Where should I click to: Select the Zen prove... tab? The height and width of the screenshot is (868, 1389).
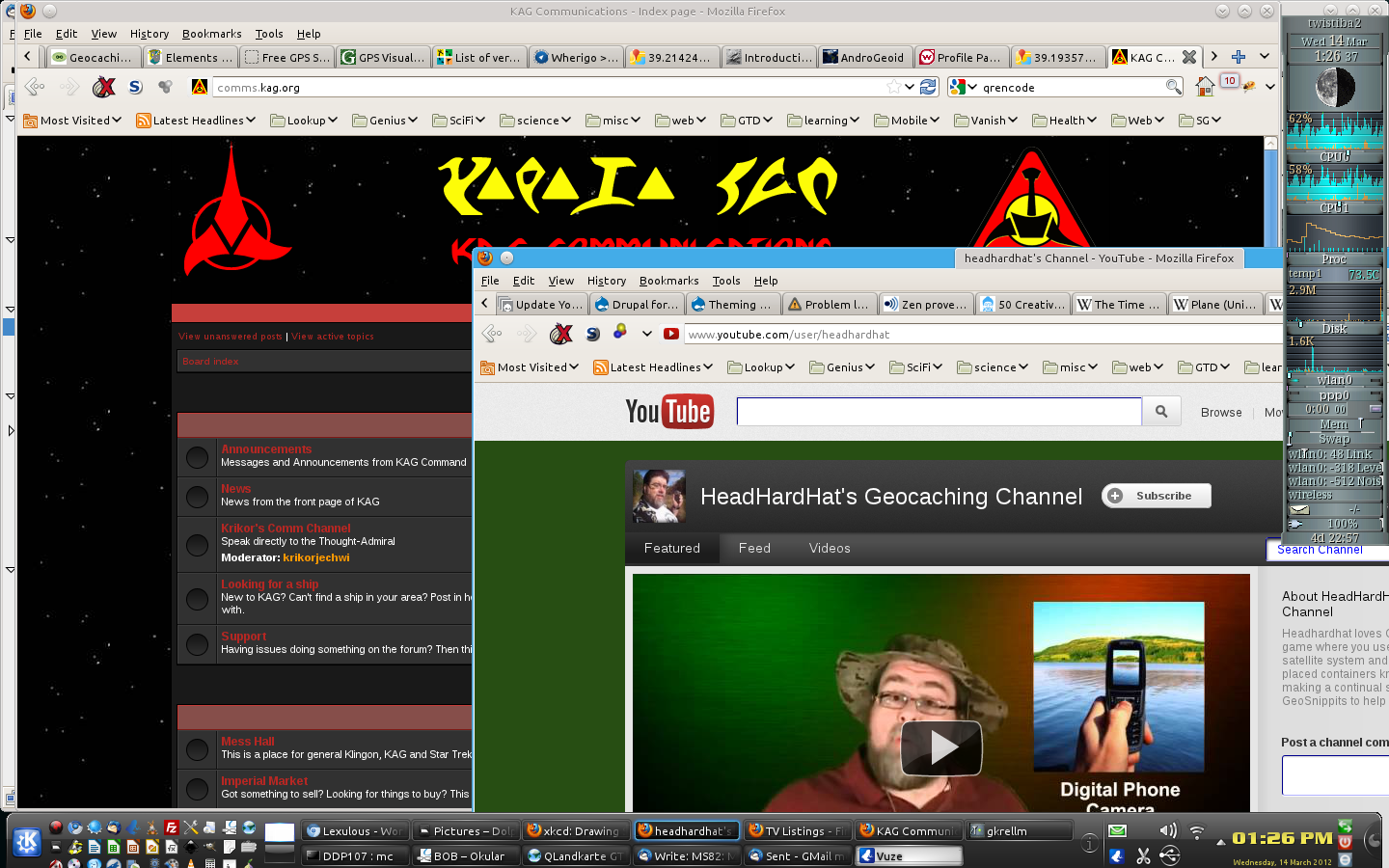pyautogui.click(x=926, y=305)
